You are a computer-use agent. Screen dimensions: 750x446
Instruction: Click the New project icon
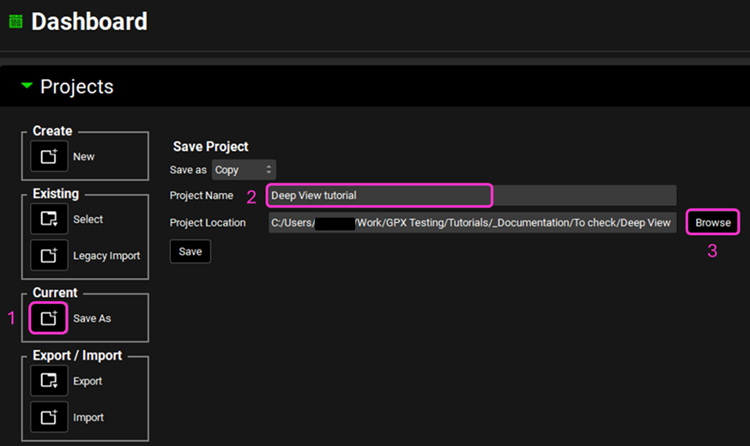(x=49, y=157)
